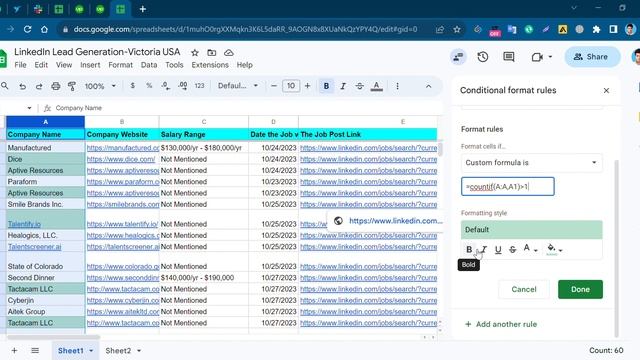
Task: Open browser Extensions puzzle icon
Action: (x=596, y=29)
